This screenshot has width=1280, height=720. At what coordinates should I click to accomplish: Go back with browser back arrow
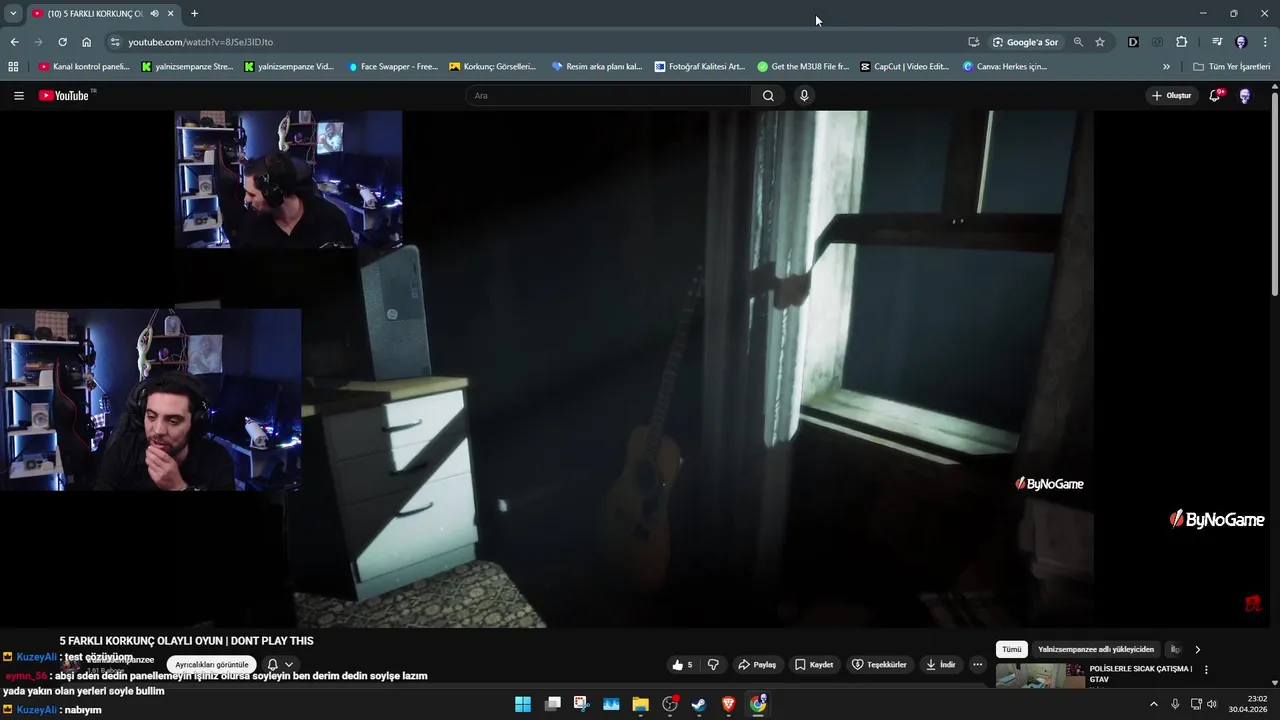click(14, 42)
